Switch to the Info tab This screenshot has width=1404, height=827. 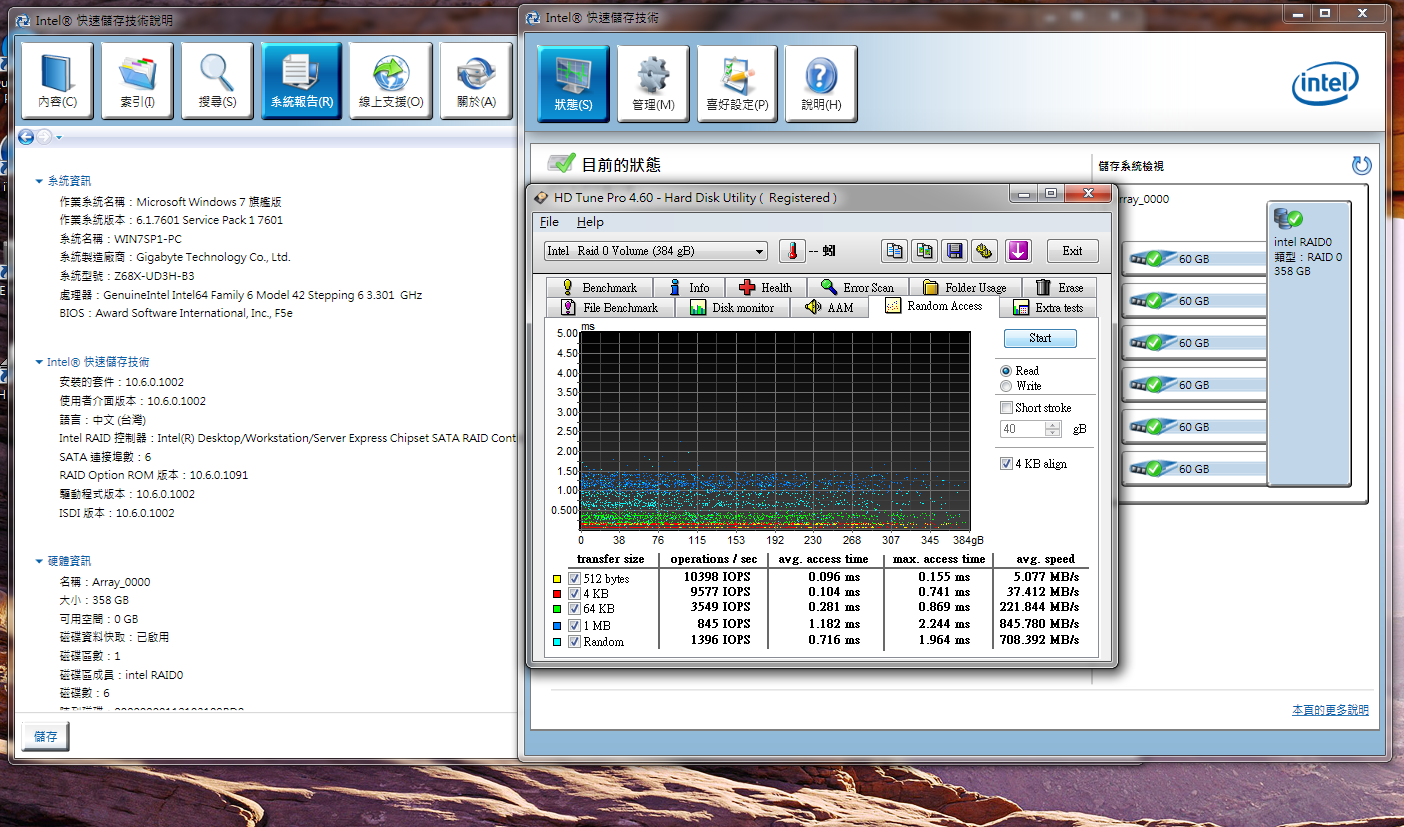tap(688, 288)
